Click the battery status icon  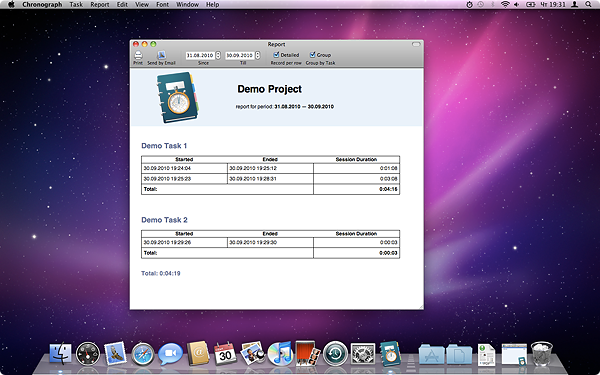click(x=531, y=5)
